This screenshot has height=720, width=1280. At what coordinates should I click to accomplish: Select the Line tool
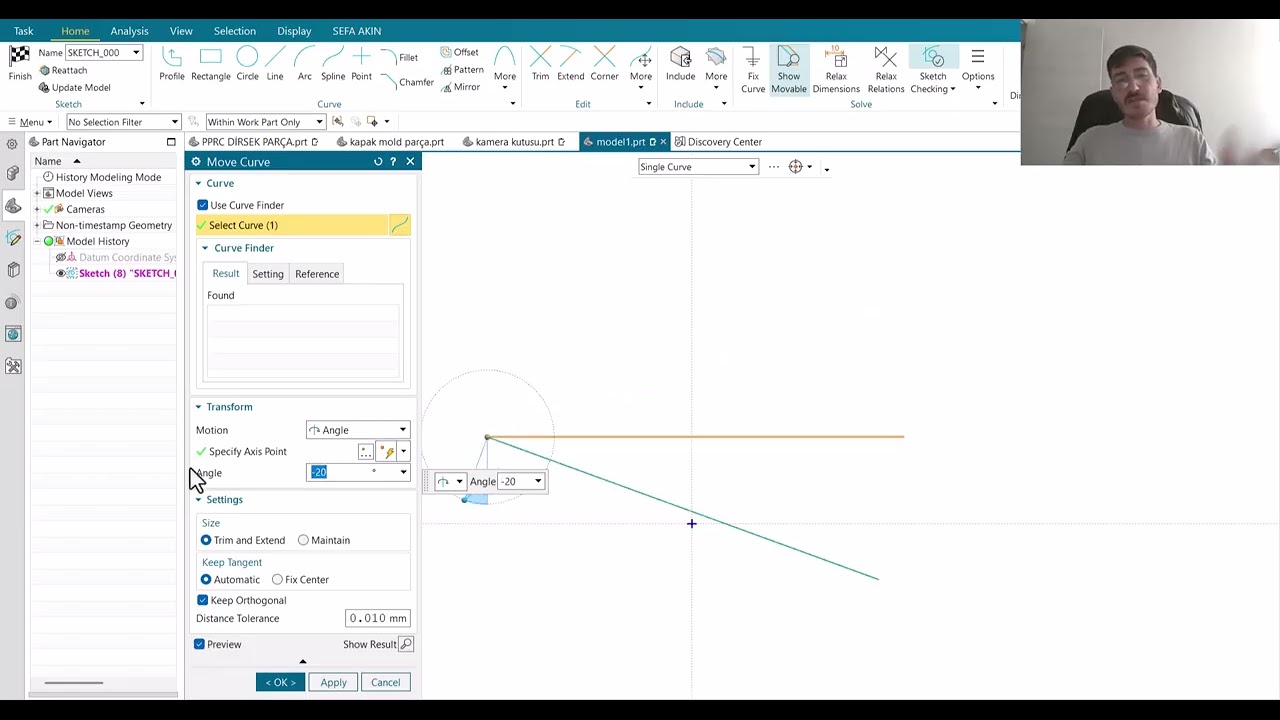point(275,63)
